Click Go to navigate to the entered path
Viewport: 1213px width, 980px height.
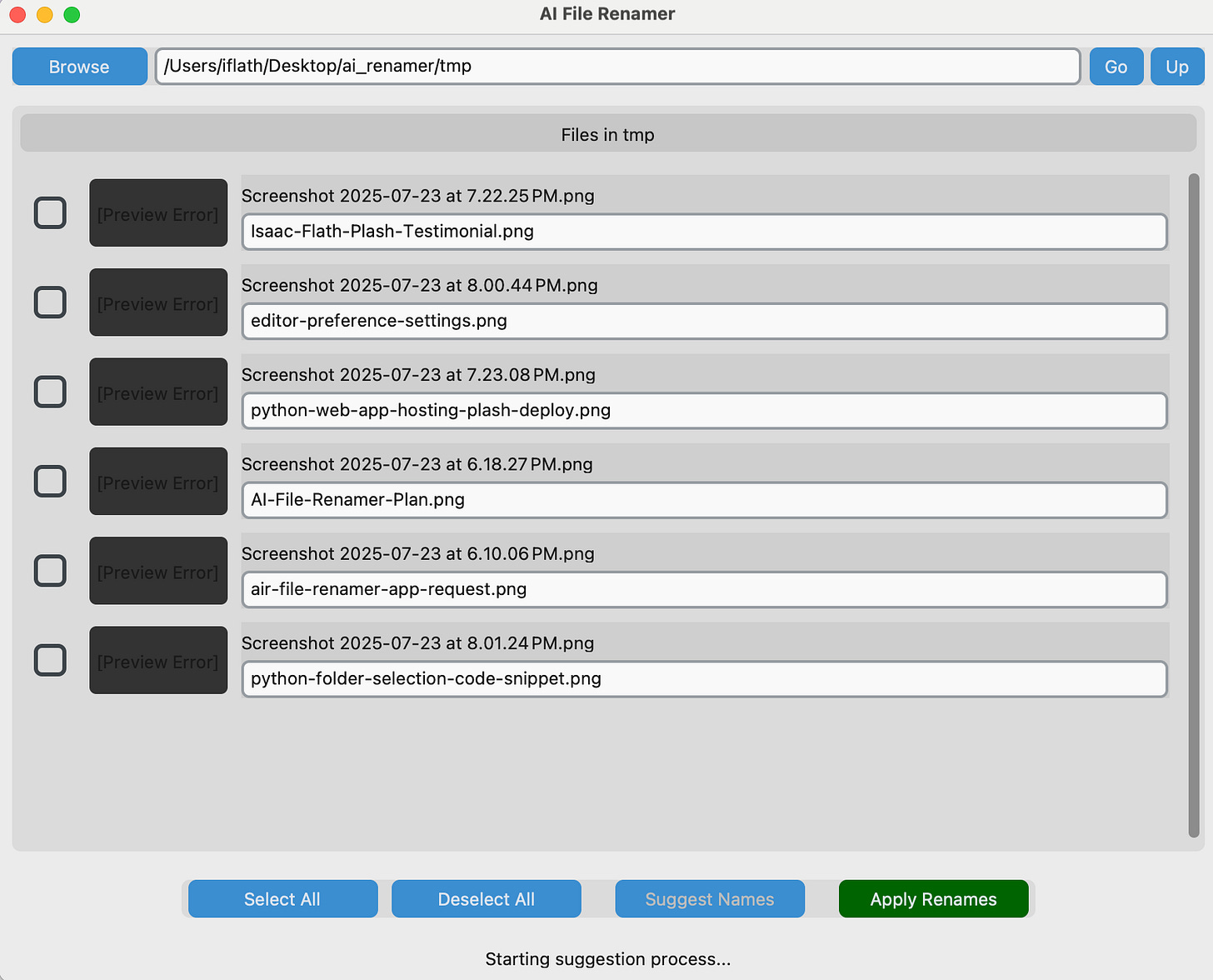(1116, 66)
